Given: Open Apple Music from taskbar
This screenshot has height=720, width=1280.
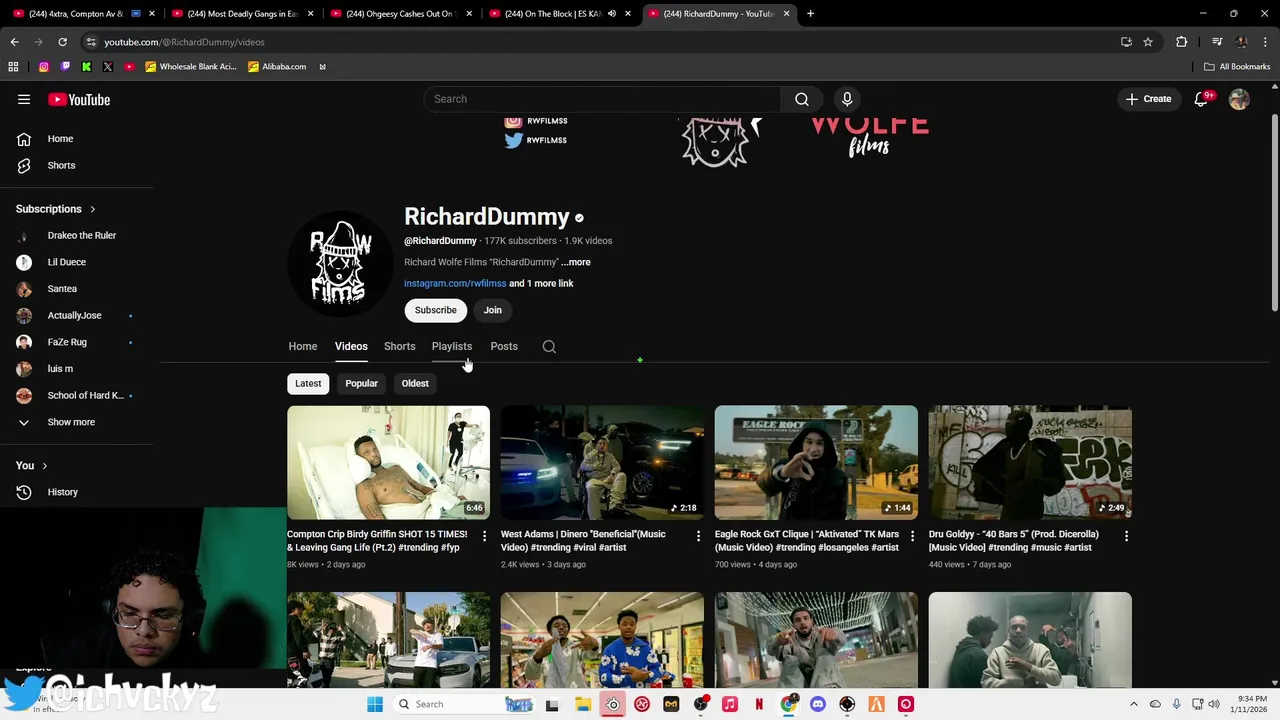Looking at the screenshot, I should pos(730,704).
